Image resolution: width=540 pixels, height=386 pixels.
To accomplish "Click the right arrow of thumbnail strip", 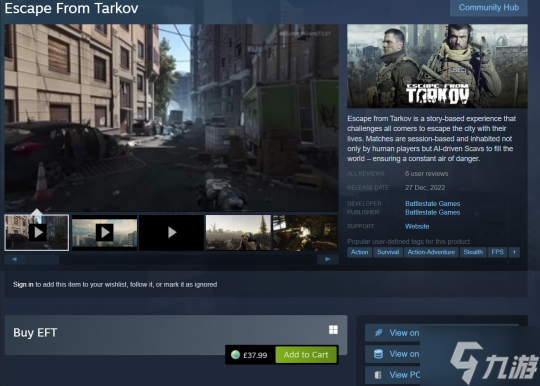I will click(x=328, y=259).
